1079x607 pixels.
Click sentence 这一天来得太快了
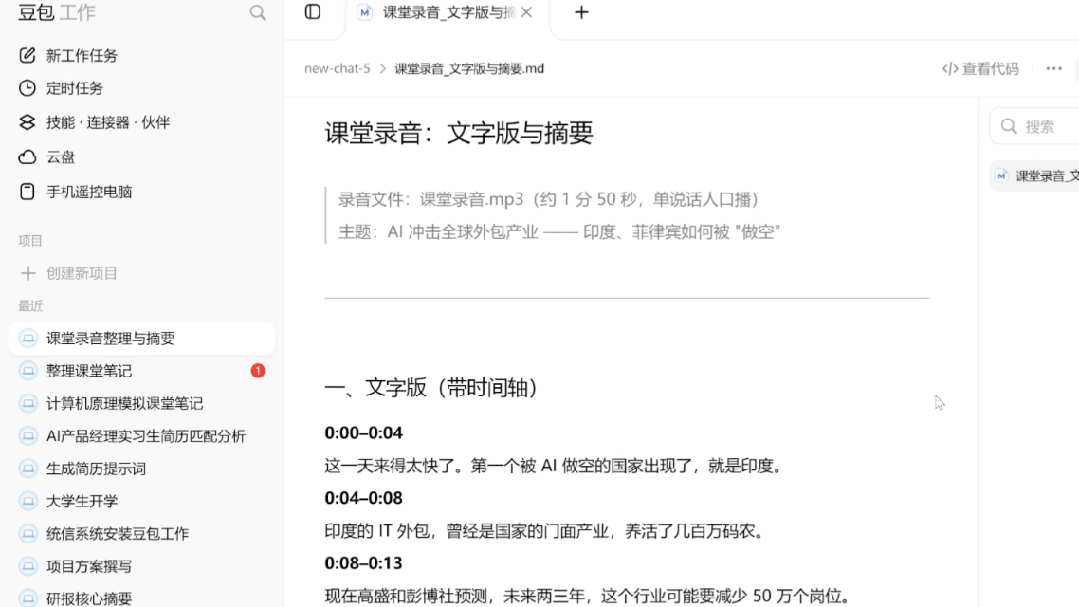[555, 466]
